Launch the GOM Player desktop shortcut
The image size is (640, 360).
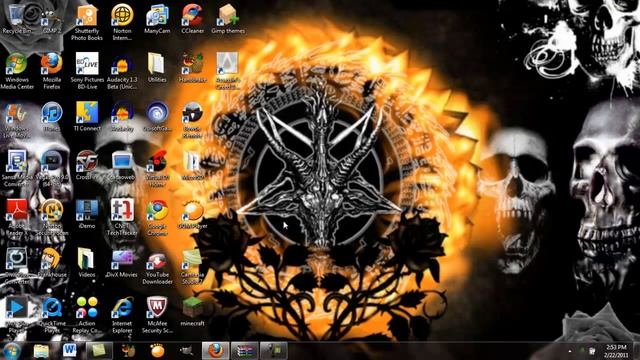pos(192,214)
